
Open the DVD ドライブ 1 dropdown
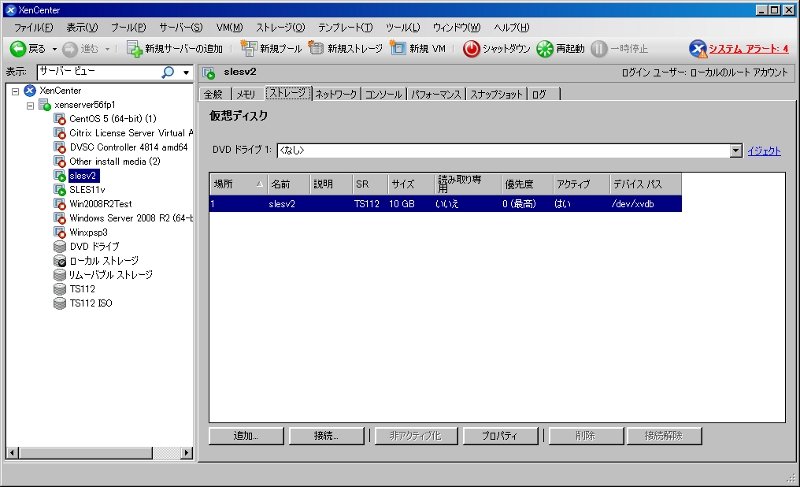point(736,150)
